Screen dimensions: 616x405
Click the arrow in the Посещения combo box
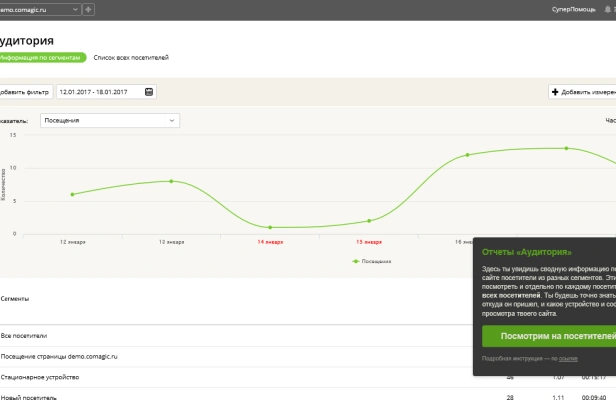172,121
